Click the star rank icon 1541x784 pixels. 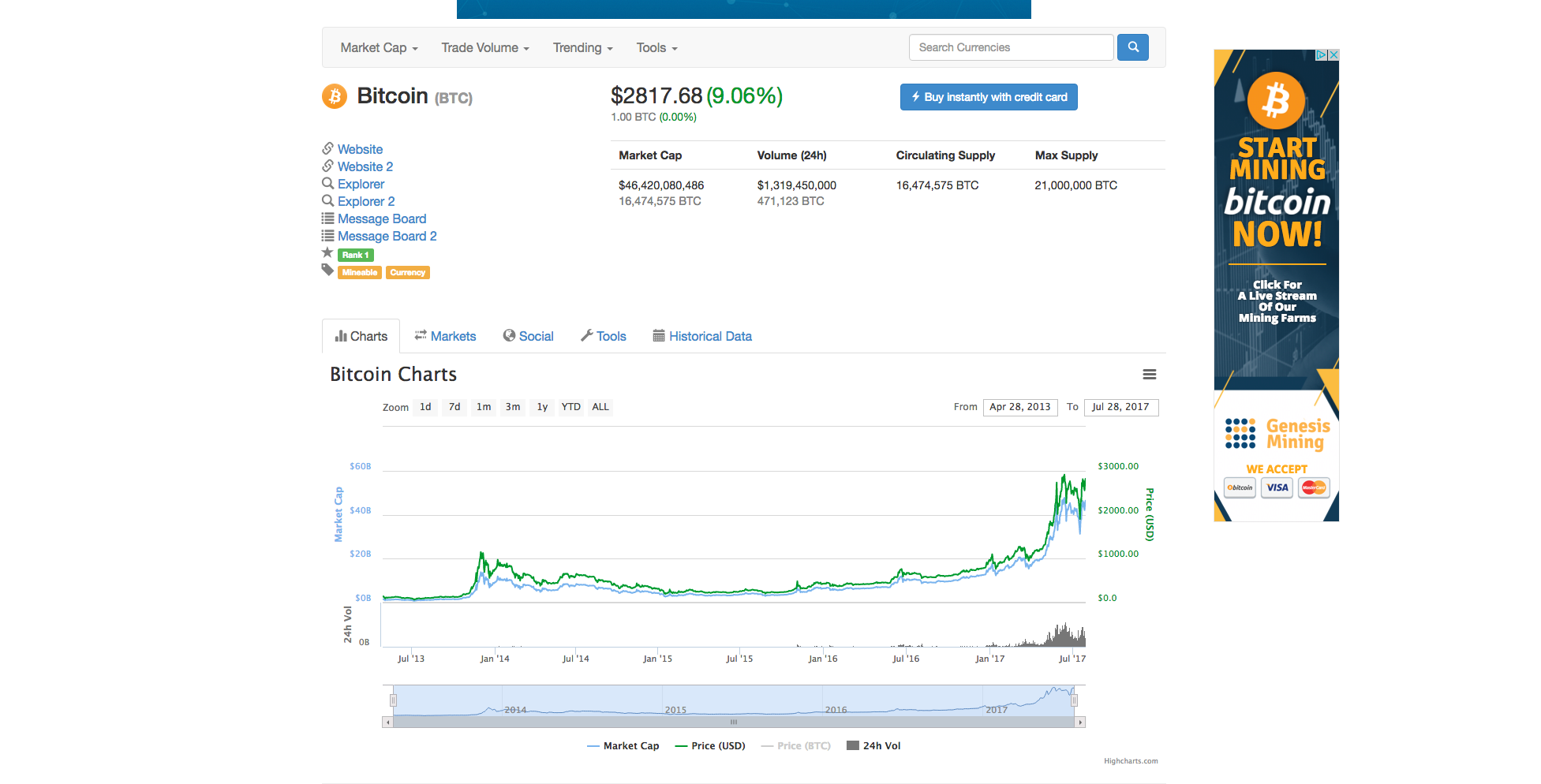point(327,252)
